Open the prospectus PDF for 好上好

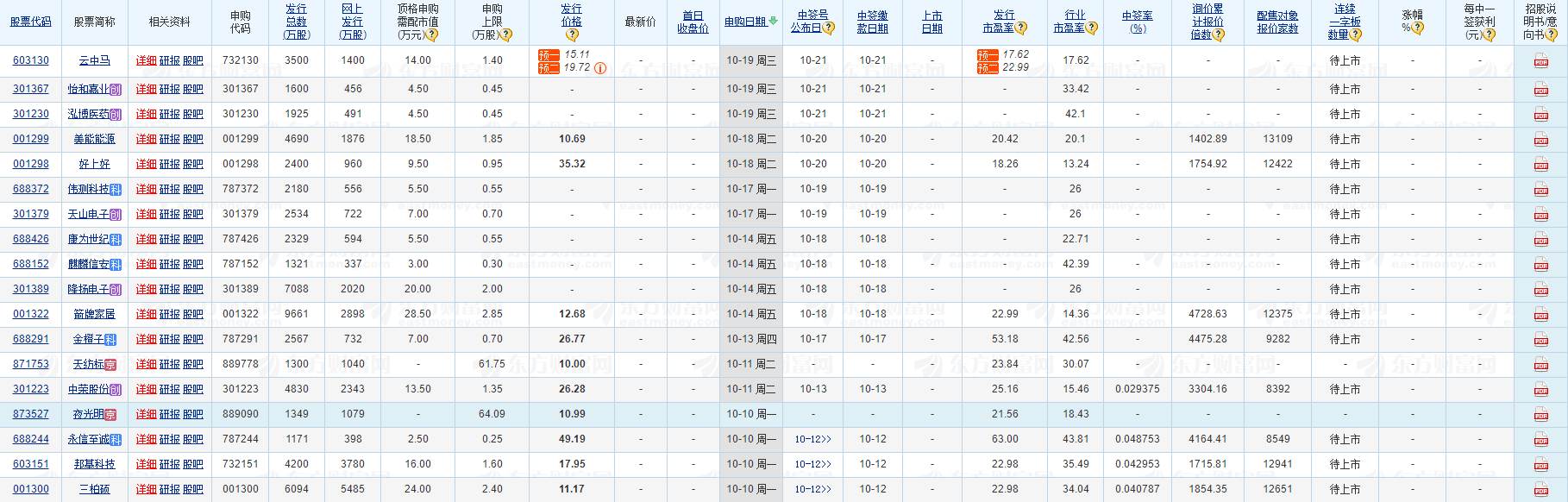1540,165
